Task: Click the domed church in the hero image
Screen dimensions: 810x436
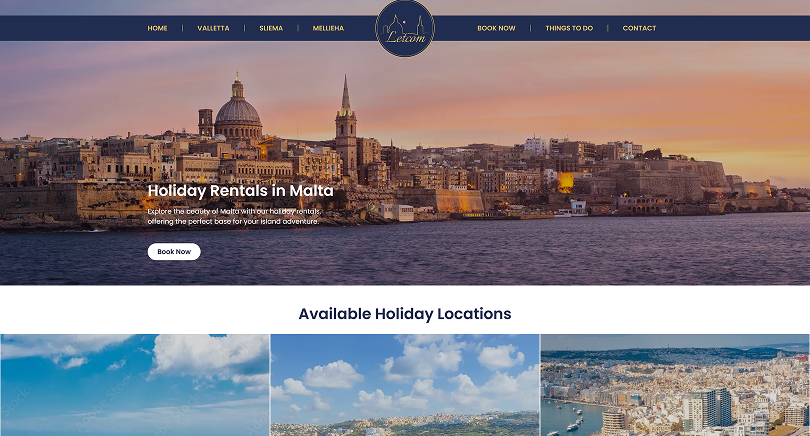Action: click(x=238, y=111)
